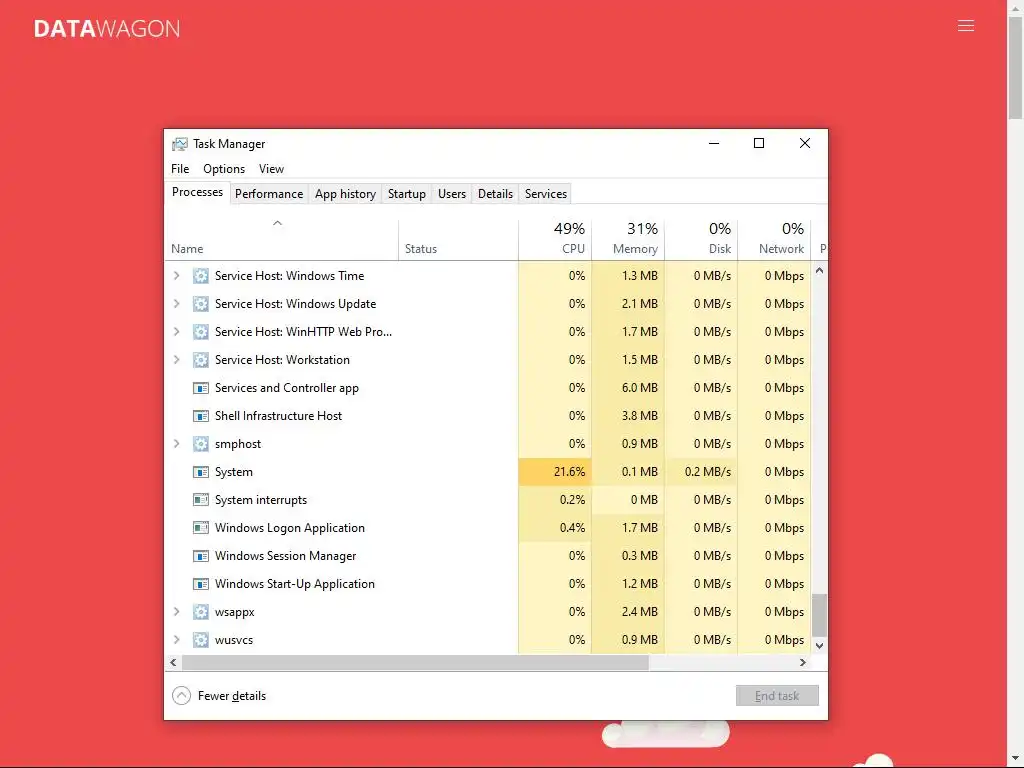Click the System interrupts process icon

(x=200, y=500)
